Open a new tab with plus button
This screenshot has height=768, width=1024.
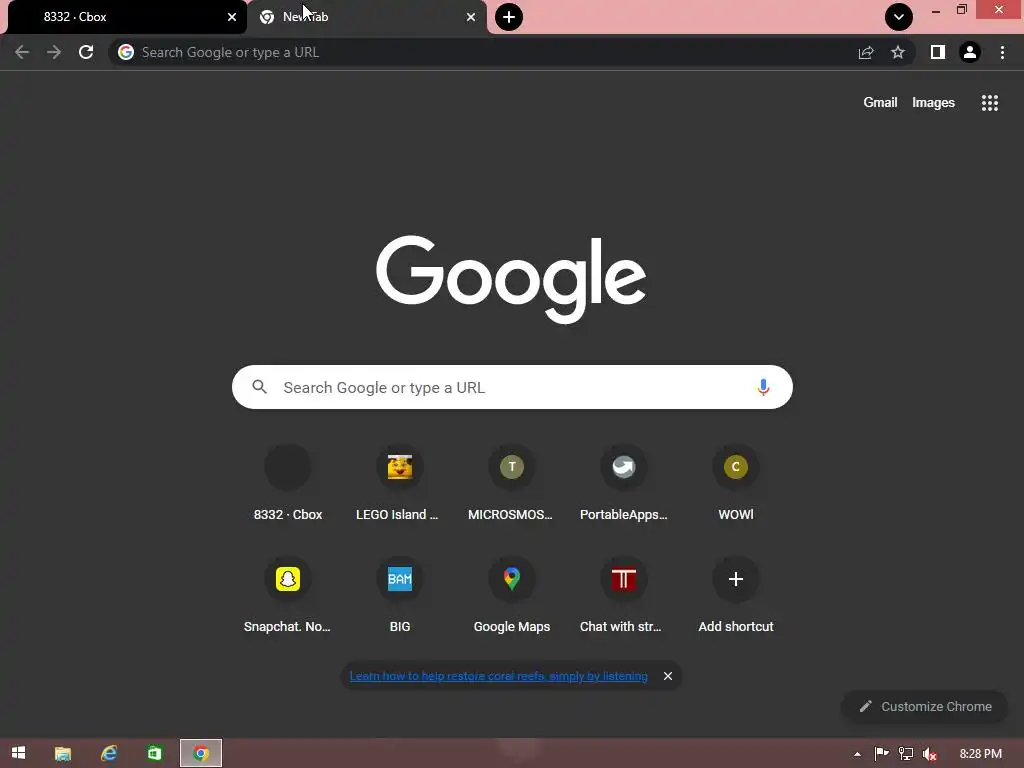click(509, 17)
